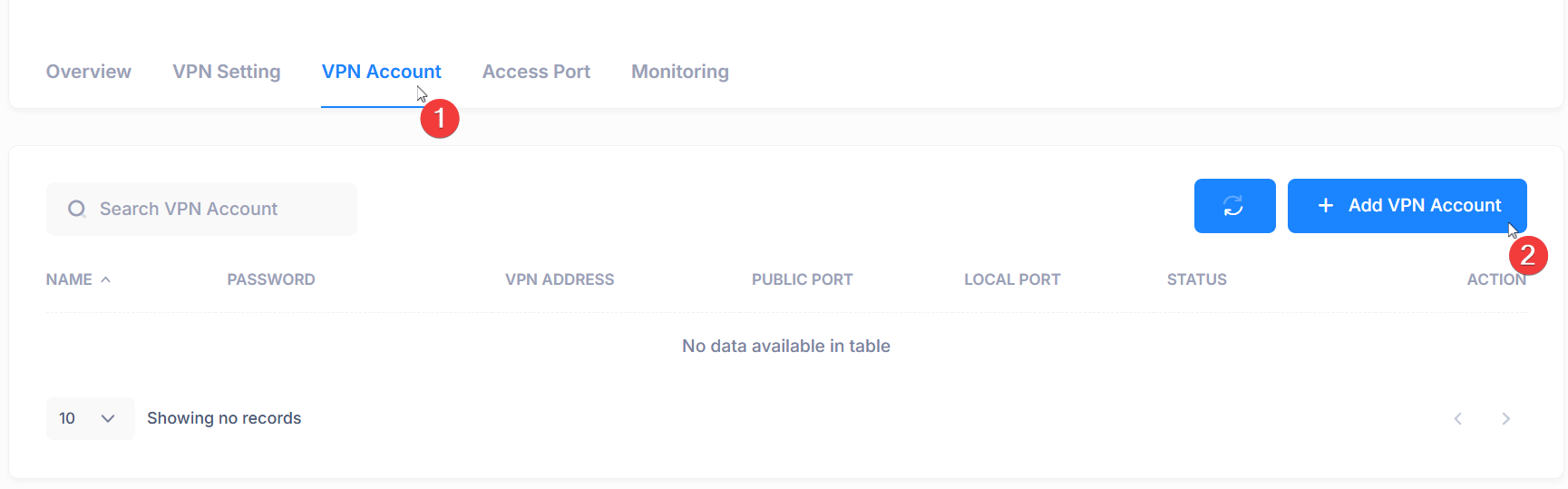Viewport: 1568px width, 489px height.
Task: Click the 'No data available in table' text
Action: (x=786, y=346)
